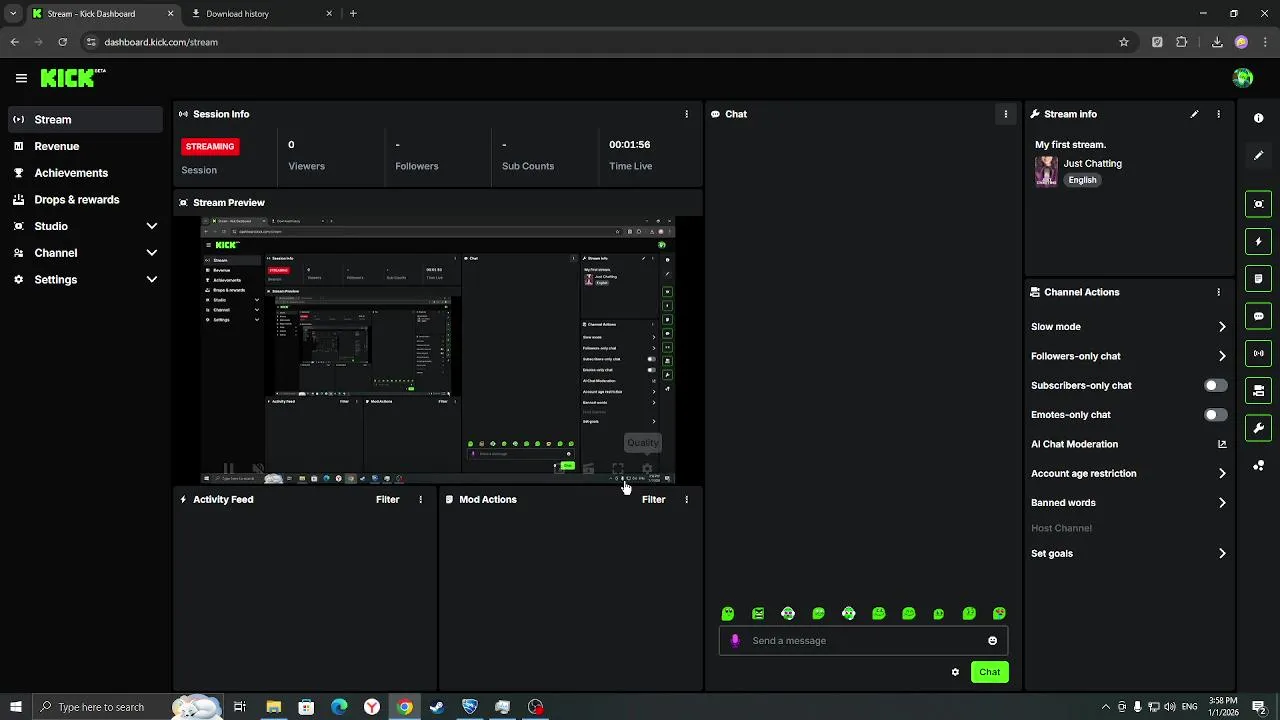The height and width of the screenshot is (720, 1280).
Task: Toggle Subscribers-only chat switch
Action: coord(1215,385)
